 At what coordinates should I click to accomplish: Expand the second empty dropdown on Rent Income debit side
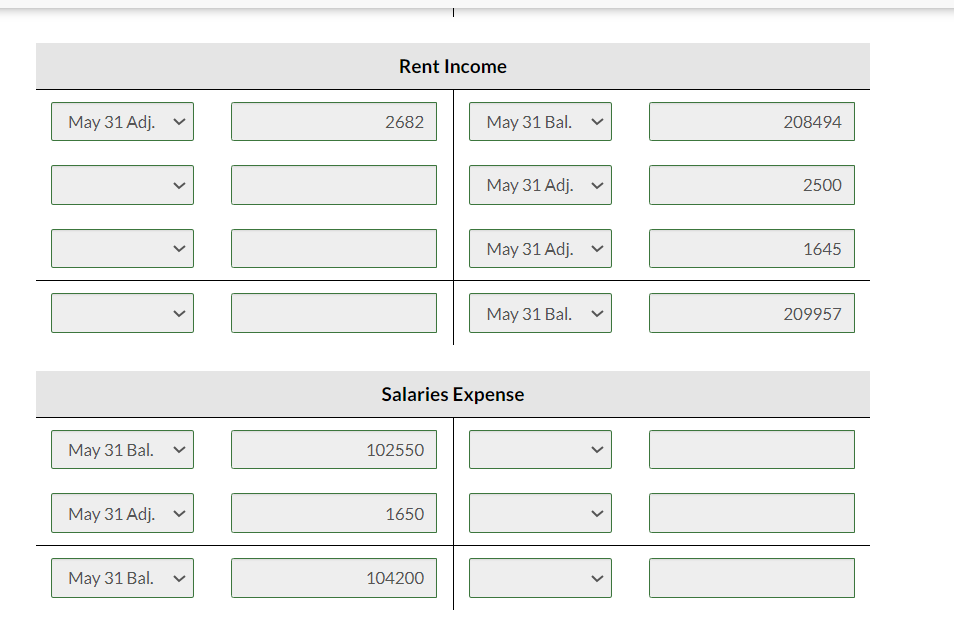[x=122, y=185]
